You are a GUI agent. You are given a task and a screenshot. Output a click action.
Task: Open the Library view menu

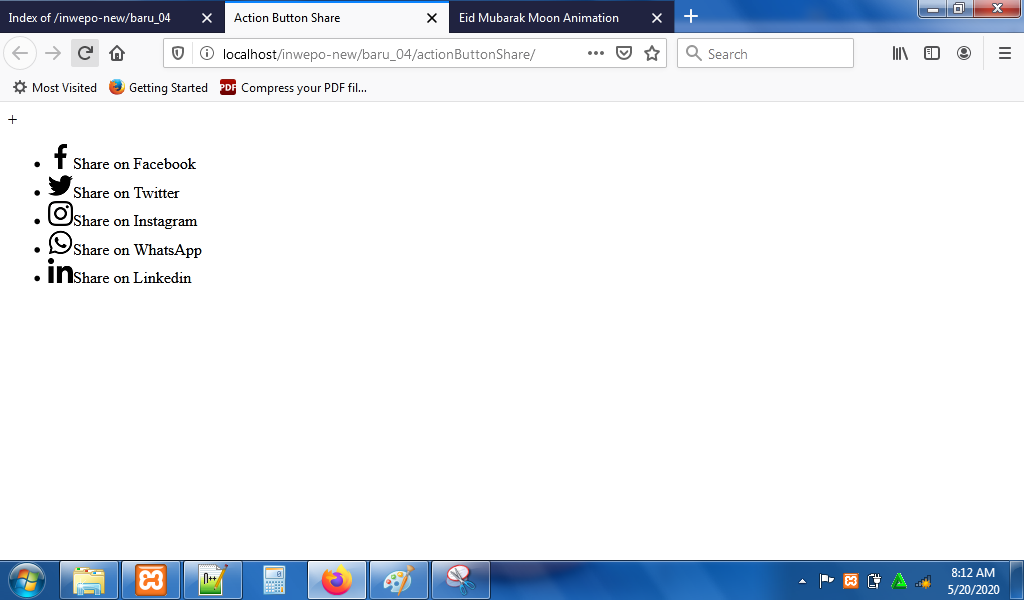[900, 54]
